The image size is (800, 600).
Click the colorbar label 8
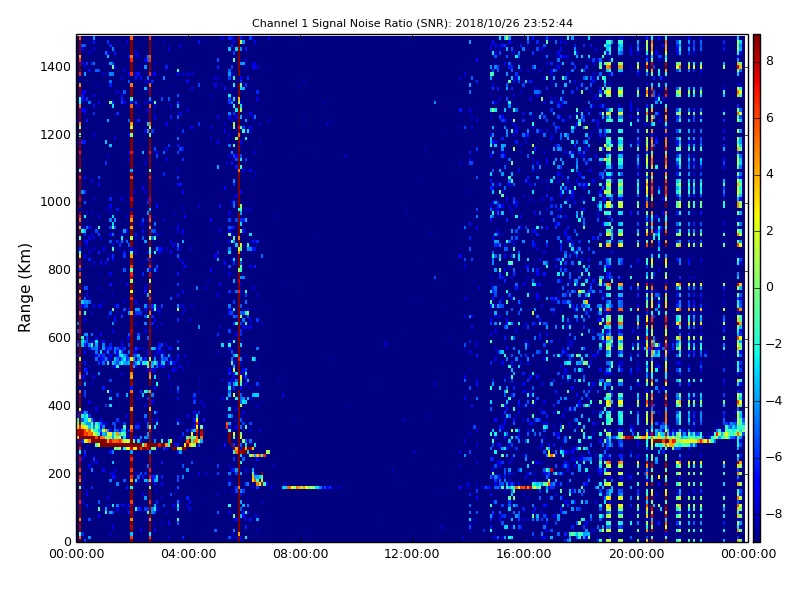tap(770, 61)
